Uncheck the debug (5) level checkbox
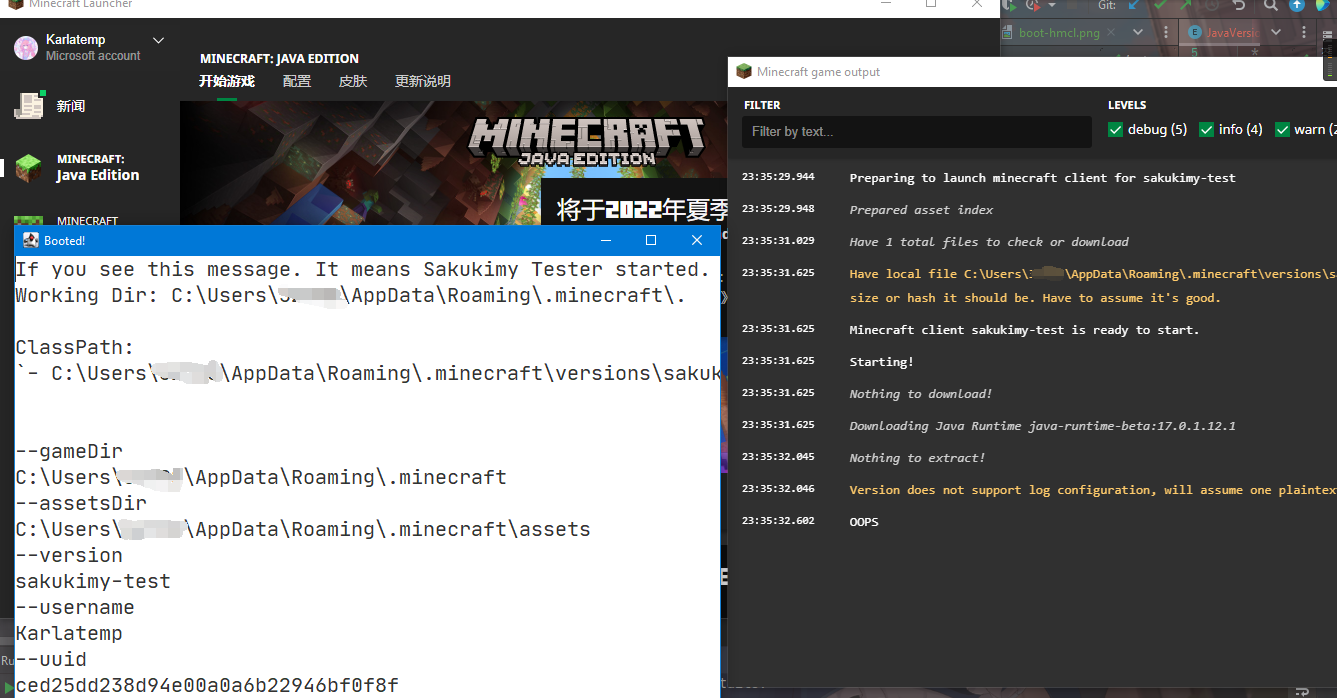Viewport: 1337px width, 698px height. pyautogui.click(x=1116, y=130)
